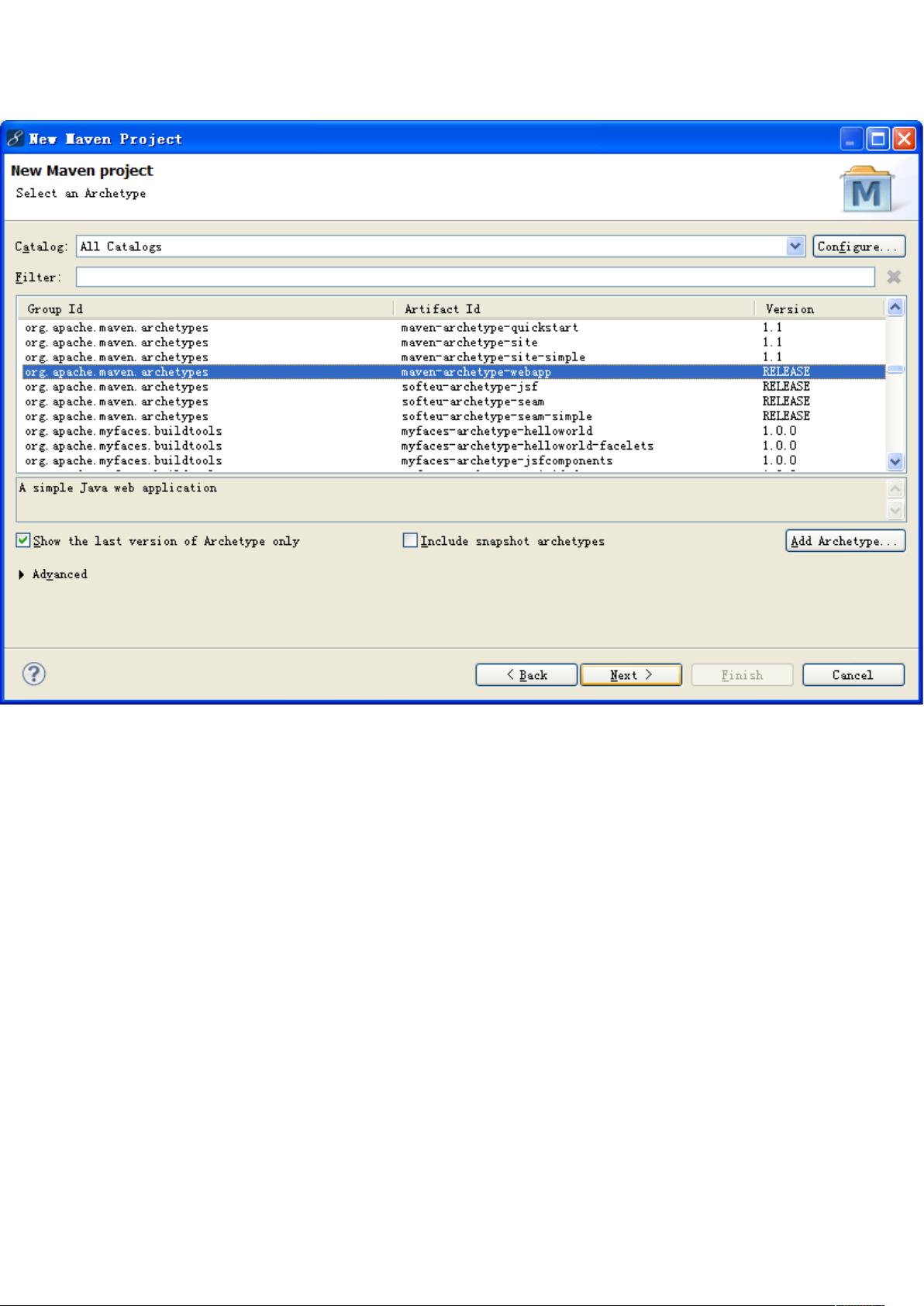The image size is (924, 1306).
Task: Click the Next button
Action: click(x=631, y=675)
